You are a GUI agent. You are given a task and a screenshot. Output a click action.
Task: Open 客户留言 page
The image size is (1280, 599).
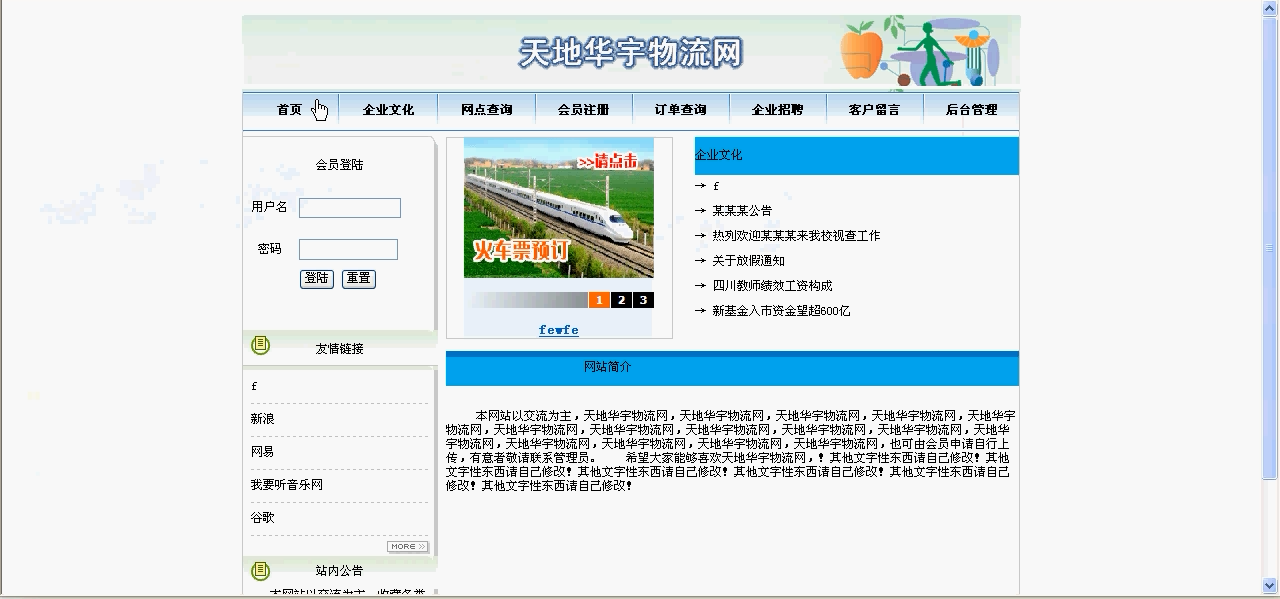click(874, 110)
